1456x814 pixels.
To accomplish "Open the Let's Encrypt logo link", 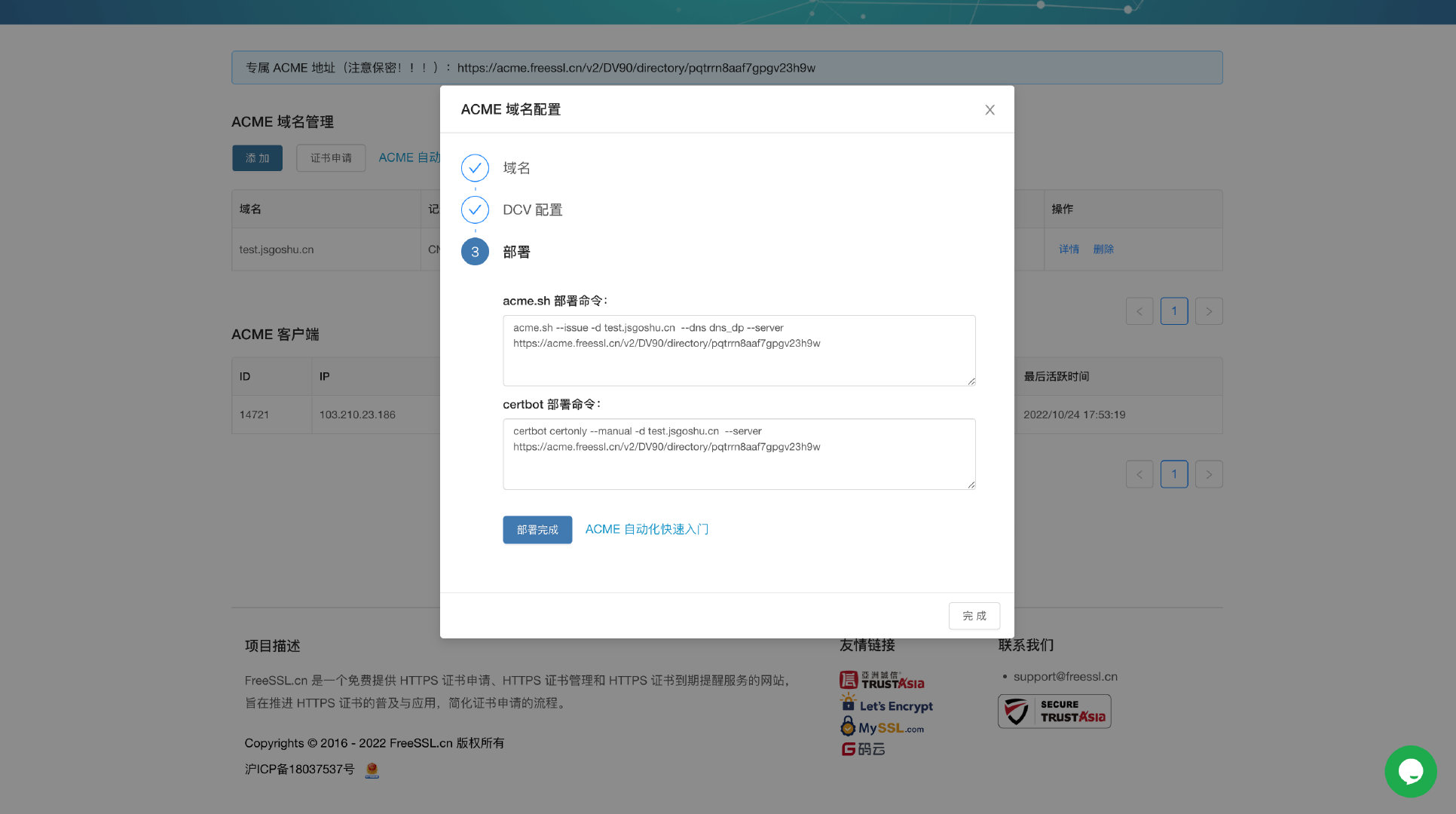I will pyautogui.click(x=887, y=705).
